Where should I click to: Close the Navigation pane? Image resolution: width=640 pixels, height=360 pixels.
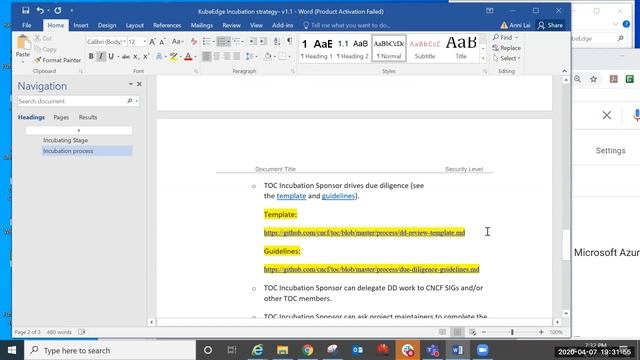click(139, 84)
